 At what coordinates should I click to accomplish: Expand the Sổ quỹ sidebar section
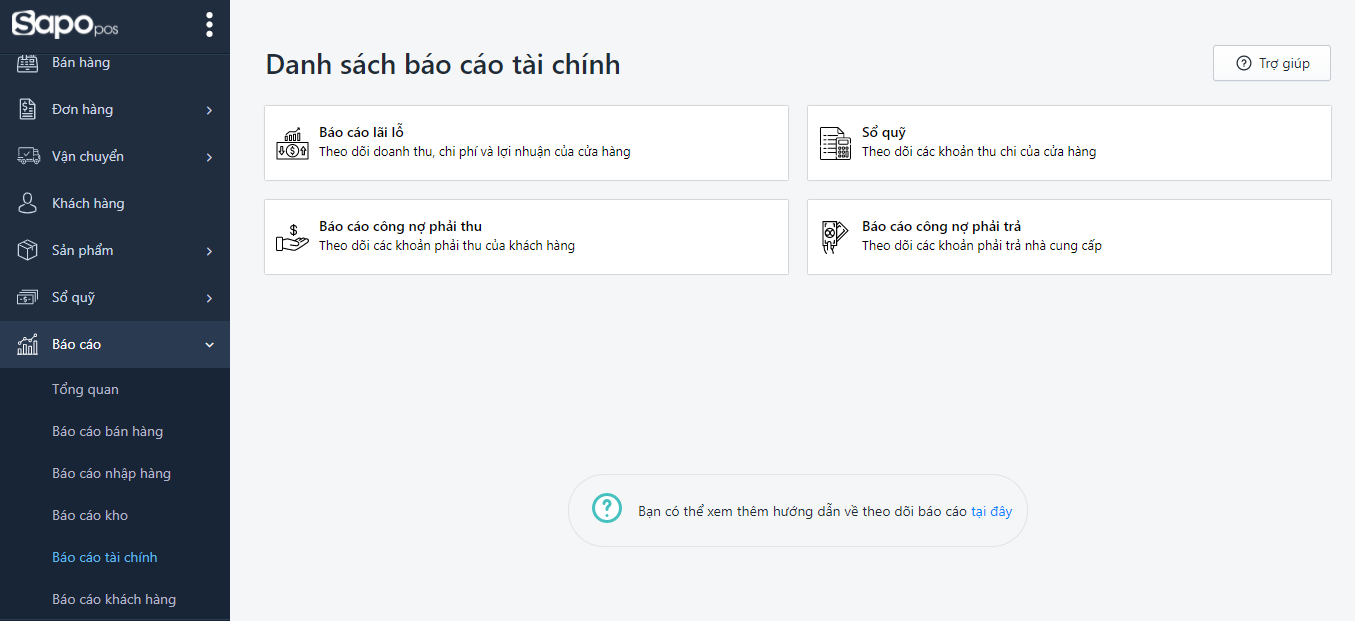(x=115, y=297)
